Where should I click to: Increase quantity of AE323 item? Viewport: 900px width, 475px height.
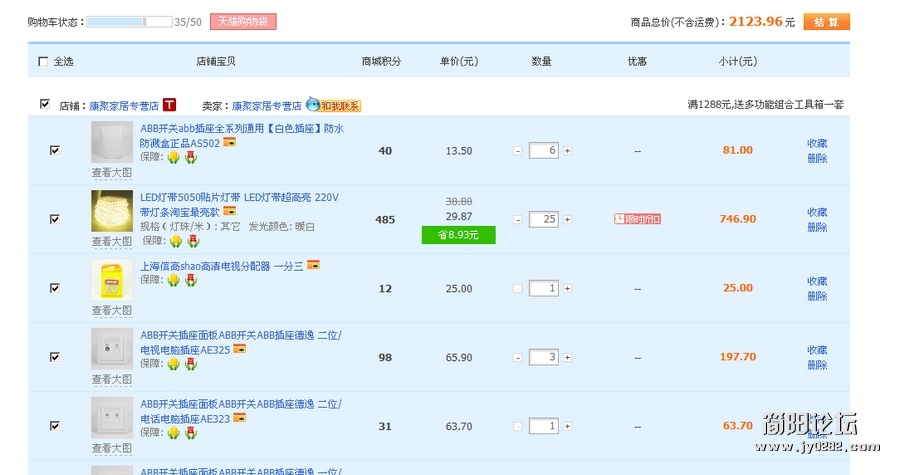[567, 426]
